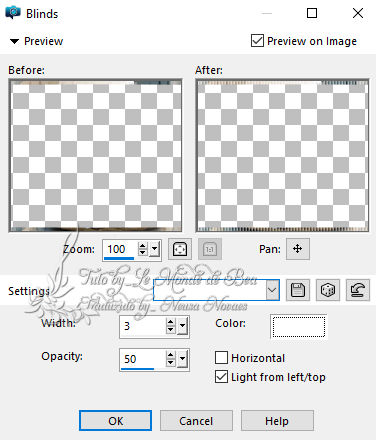Click OK to apply Blinds
Image resolution: width=376 pixels, height=440 pixels.
coord(115,421)
